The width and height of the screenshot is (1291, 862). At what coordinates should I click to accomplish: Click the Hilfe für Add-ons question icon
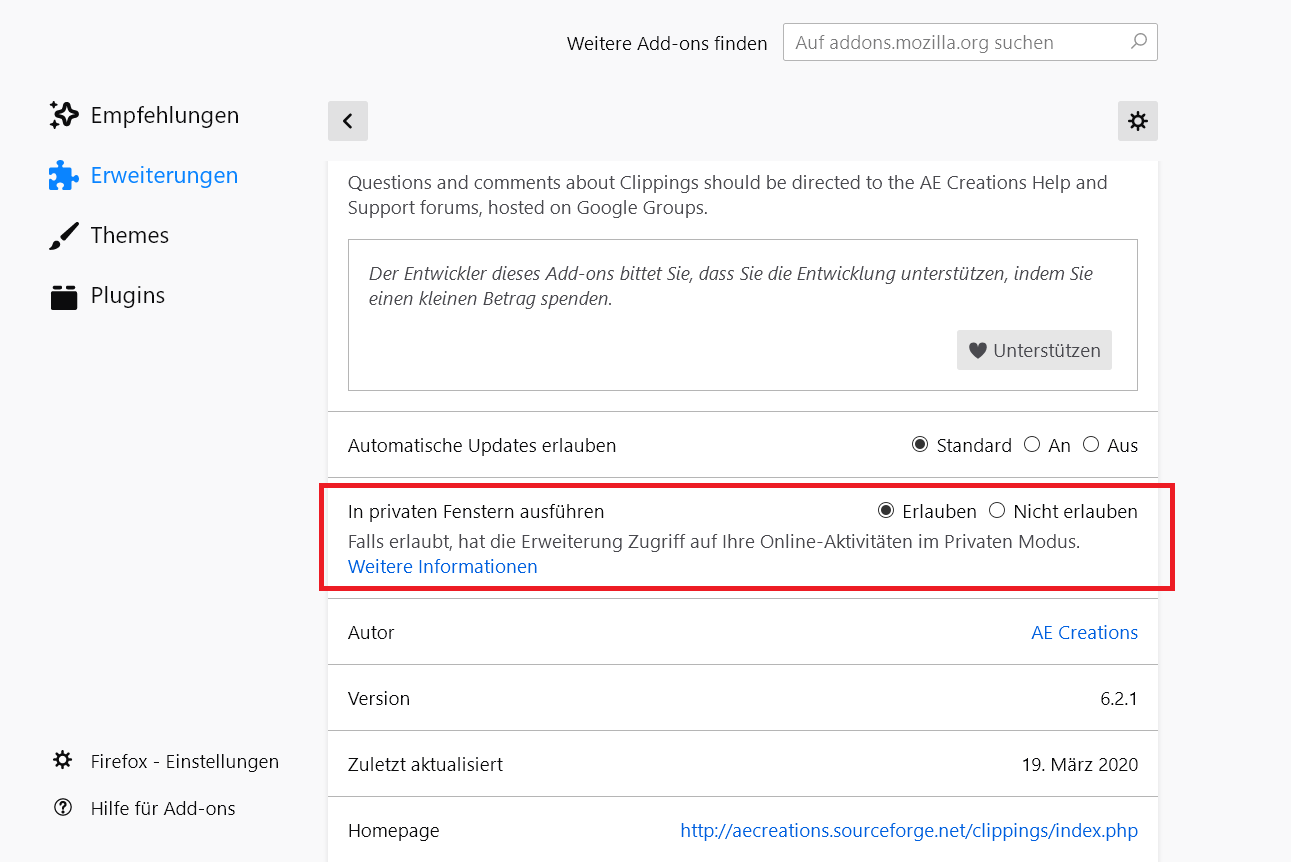63,808
